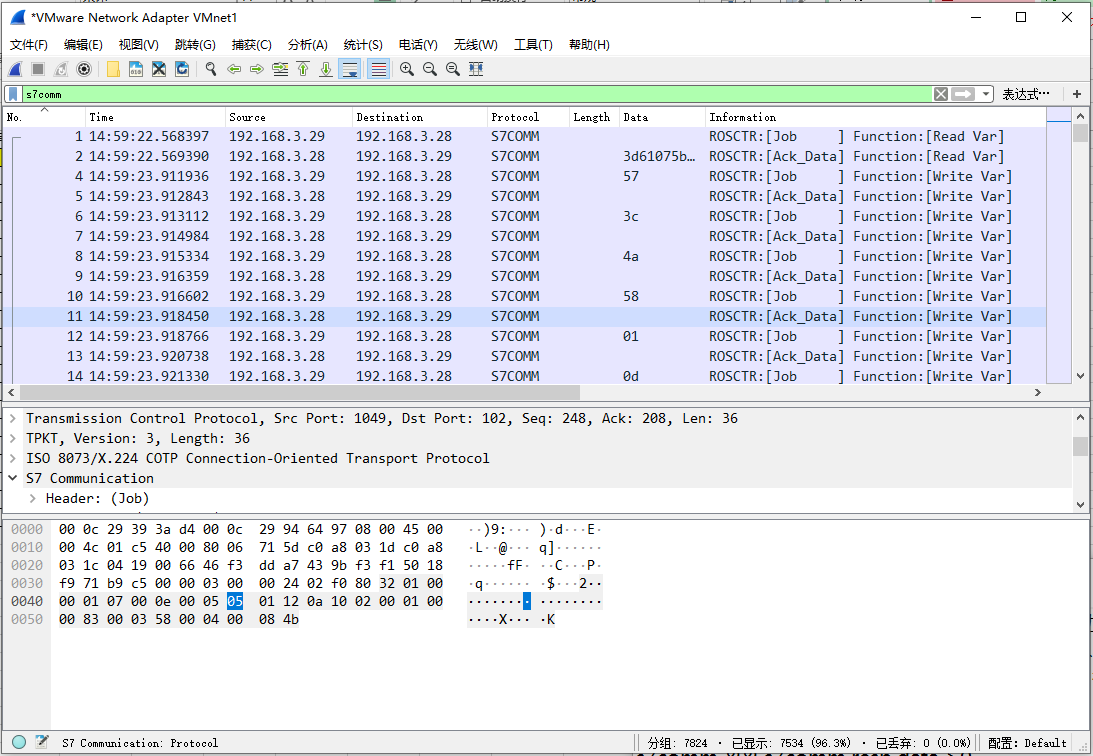1093x756 pixels.
Task: Select packet 14 with data 0d
Action: tap(524, 376)
